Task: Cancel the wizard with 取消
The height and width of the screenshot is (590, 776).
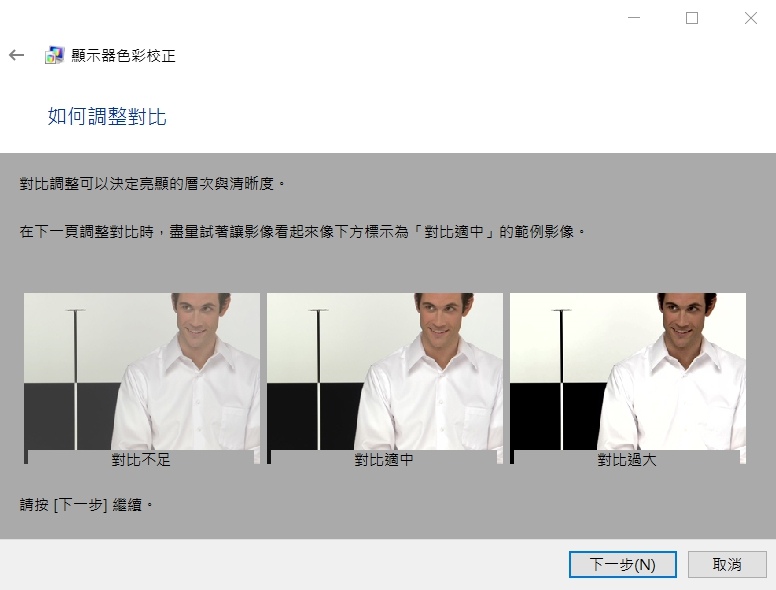Action: [727, 564]
